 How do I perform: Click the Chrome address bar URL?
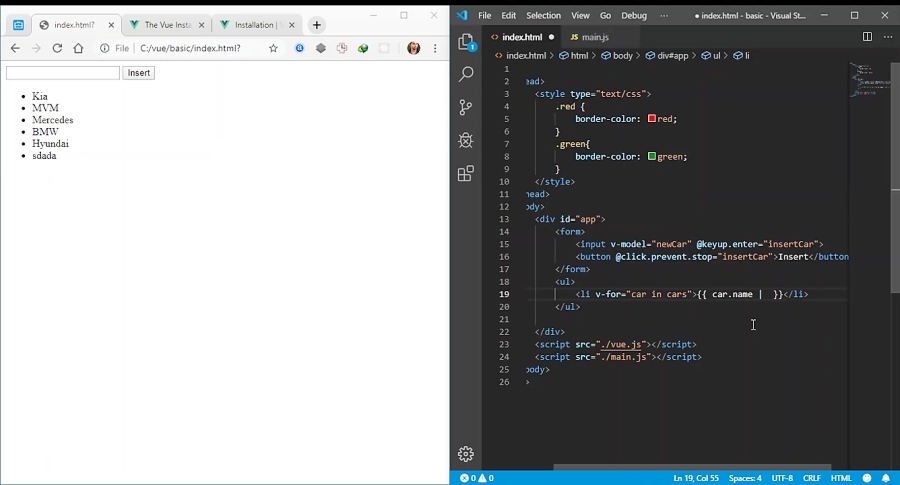pyautogui.click(x=190, y=48)
